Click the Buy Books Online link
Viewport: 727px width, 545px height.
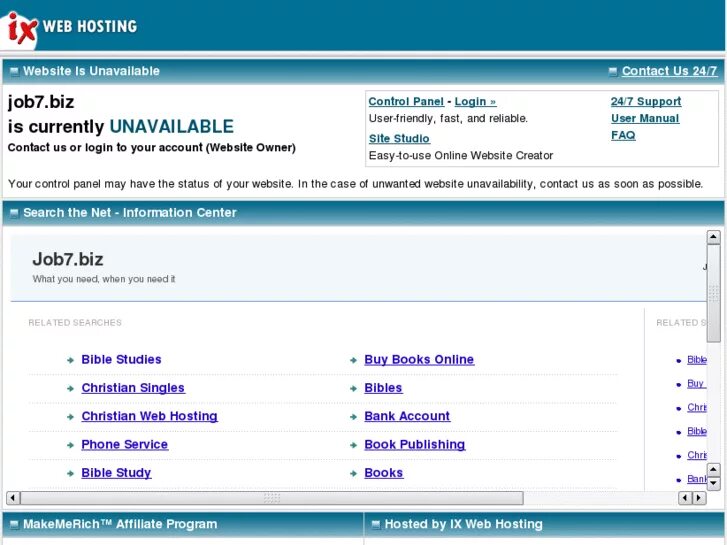(x=419, y=359)
